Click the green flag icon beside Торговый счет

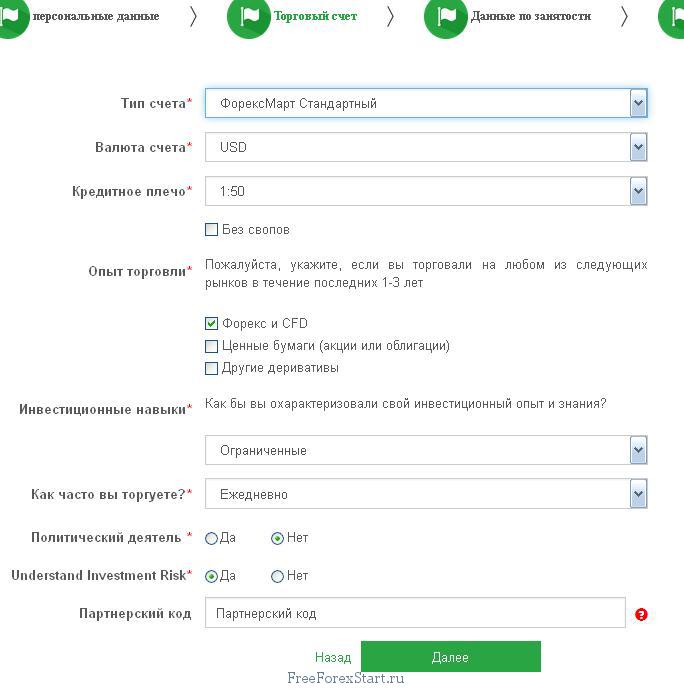click(249, 17)
